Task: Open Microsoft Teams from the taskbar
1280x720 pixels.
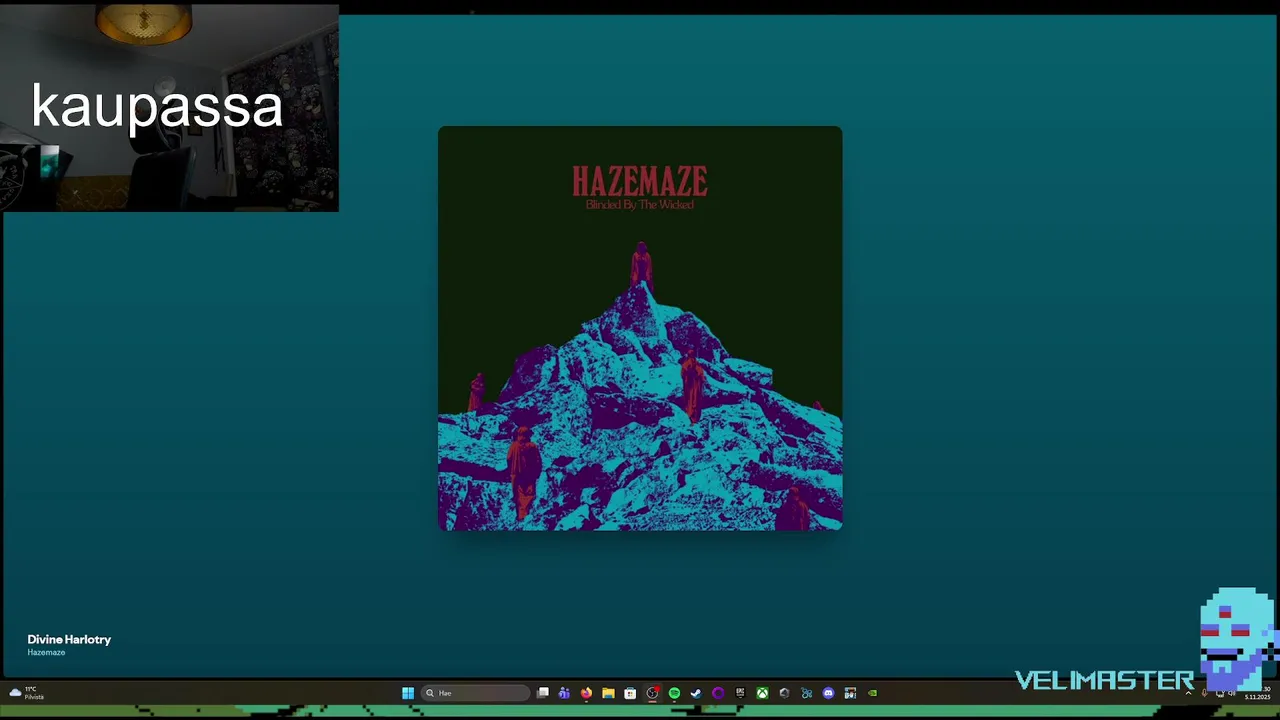Action: coord(564,693)
